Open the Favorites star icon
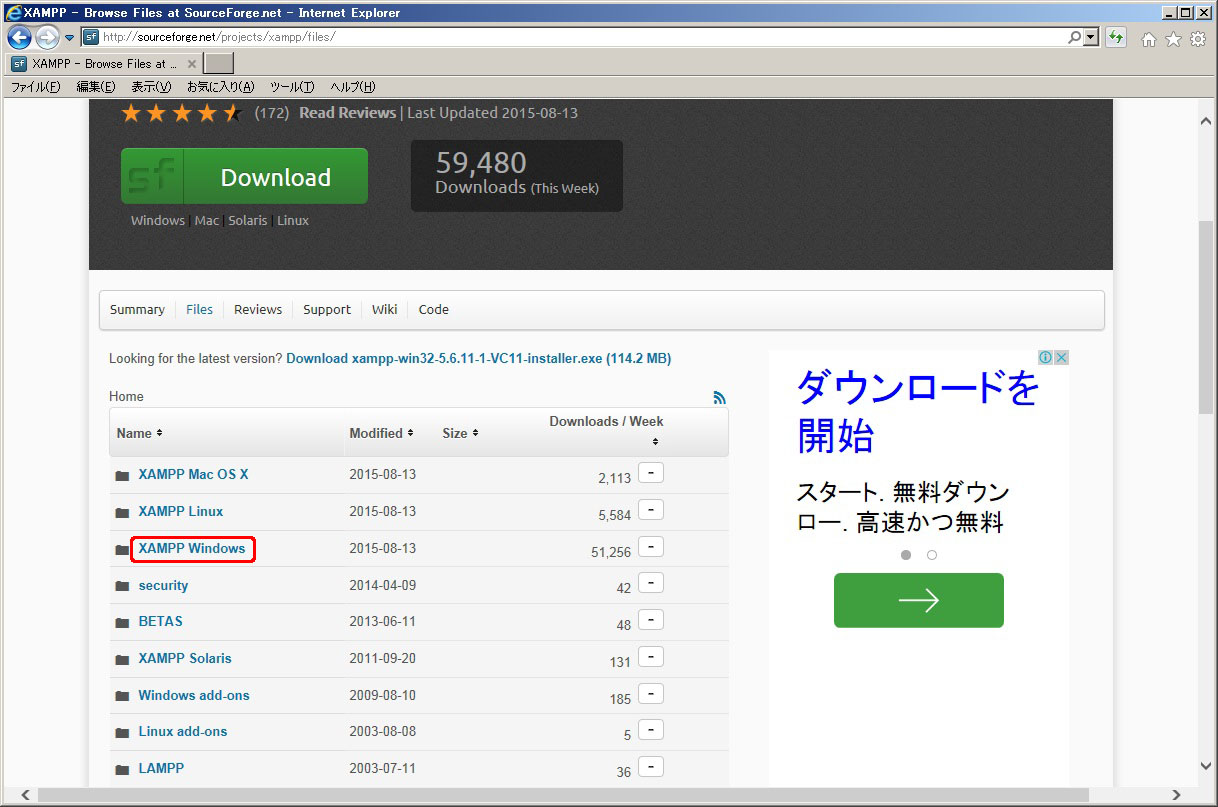The image size is (1218, 807). point(1173,39)
